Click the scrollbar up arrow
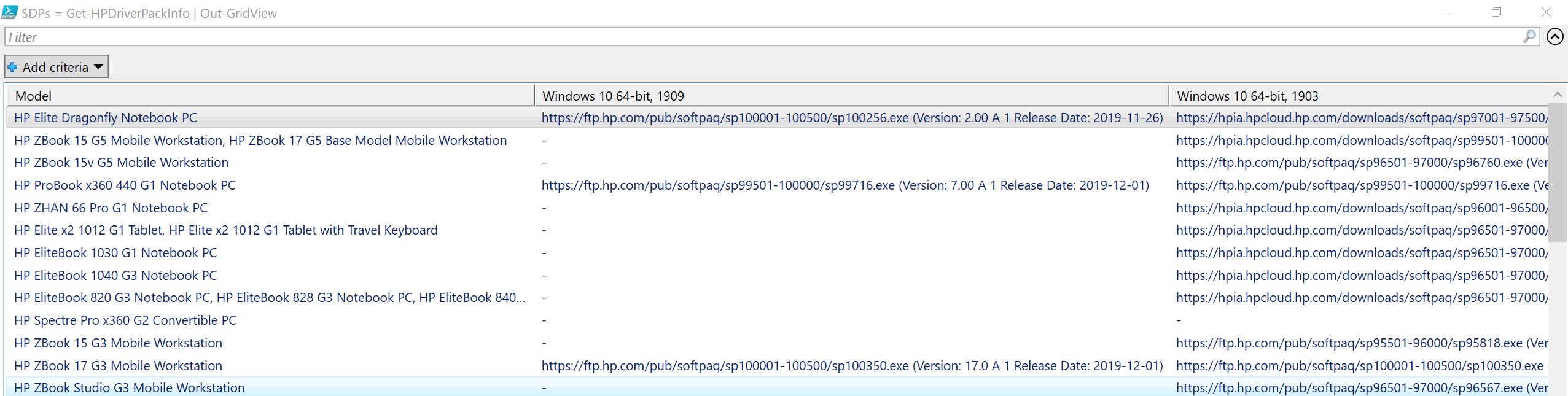Viewport: 1568px width, 396px height. point(1558,95)
